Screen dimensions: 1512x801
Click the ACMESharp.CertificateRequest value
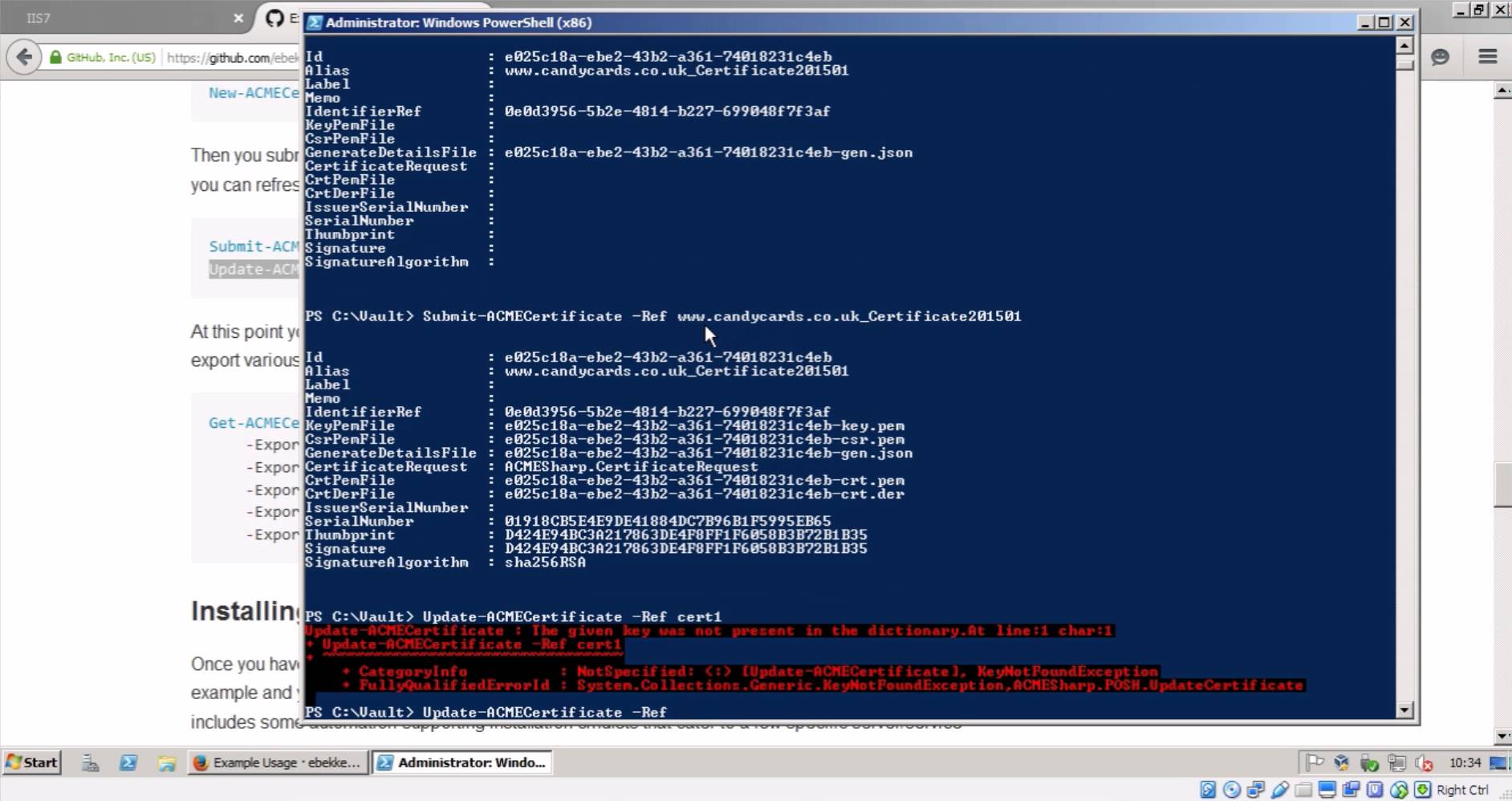(631, 467)
